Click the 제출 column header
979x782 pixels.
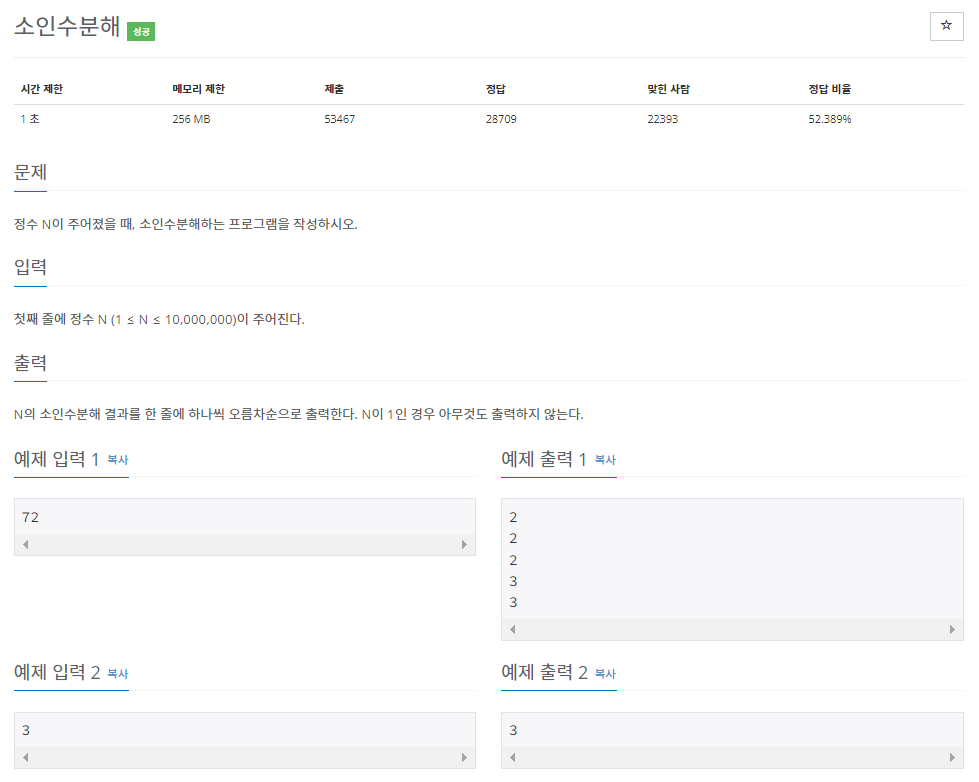334,89
